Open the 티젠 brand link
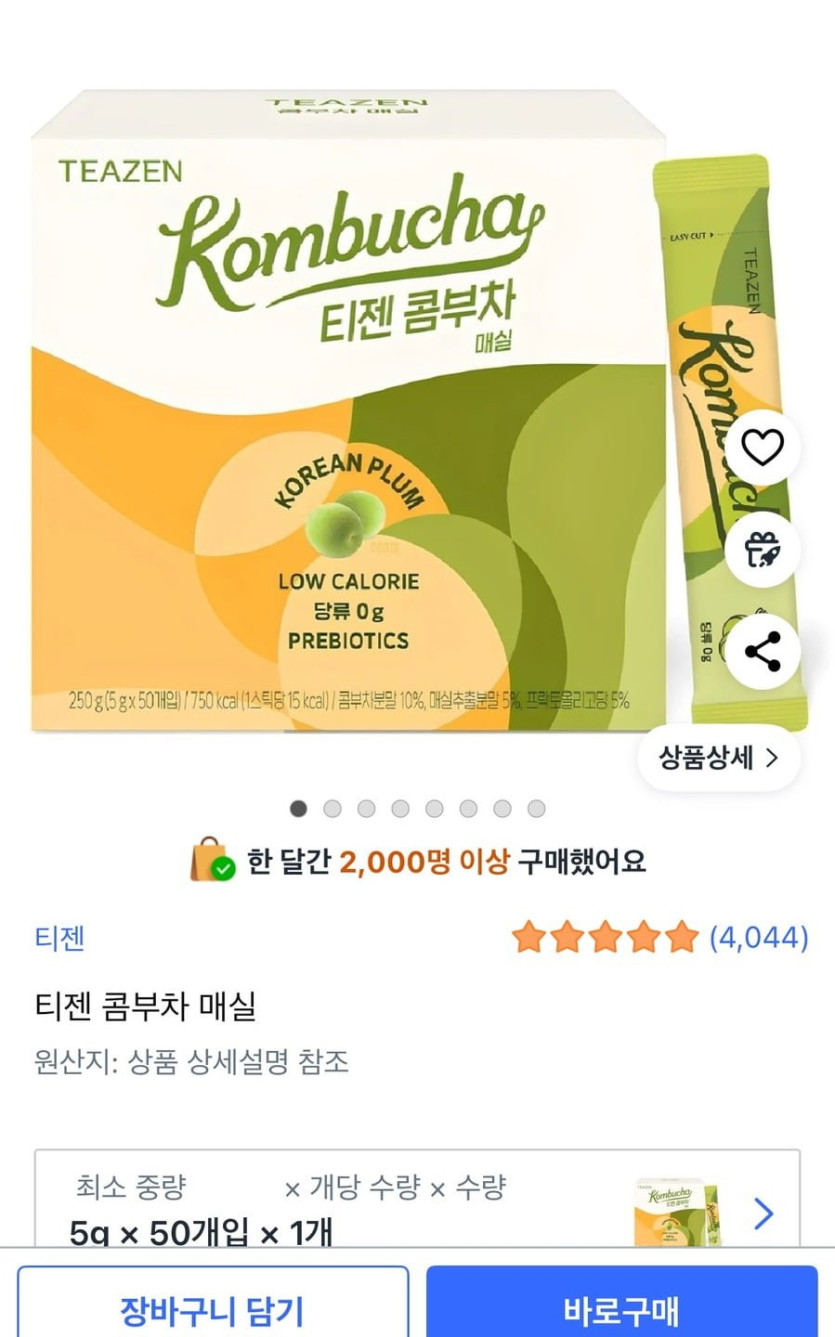Image resolution: width=835 pixels, height=1337 pixels. click(x=60, y=938)
